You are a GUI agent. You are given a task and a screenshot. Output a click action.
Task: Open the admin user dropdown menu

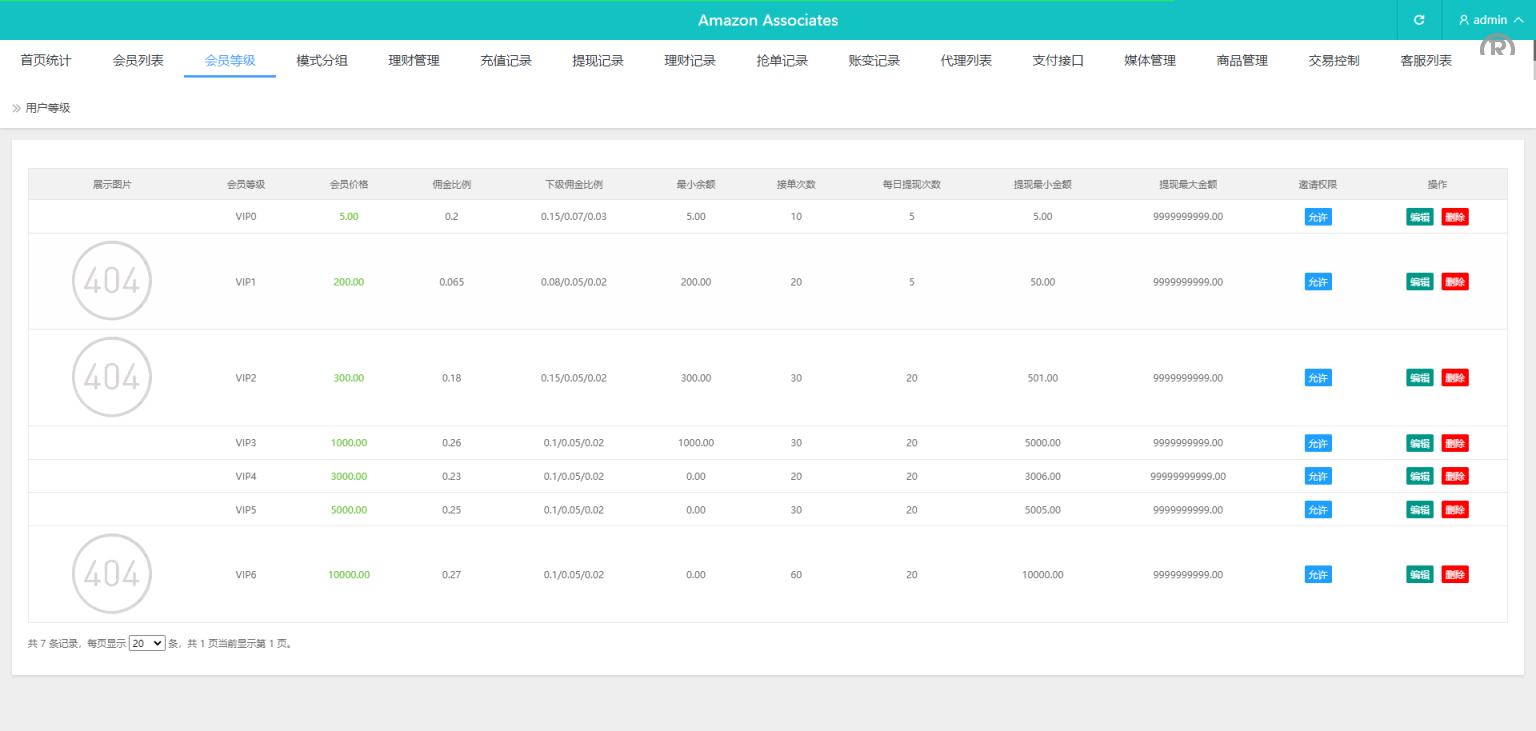click(1488, 20)
